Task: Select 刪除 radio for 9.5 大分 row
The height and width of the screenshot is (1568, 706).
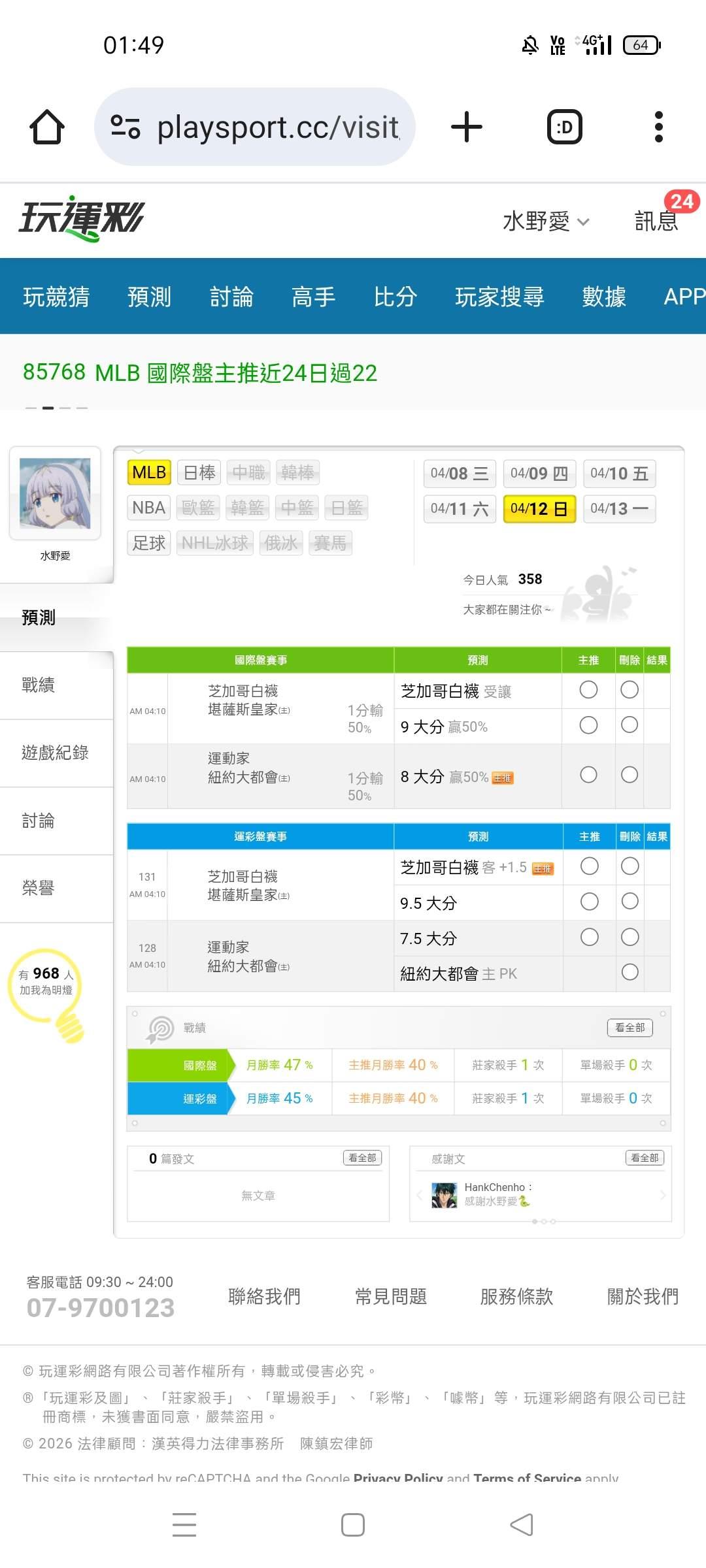Action: coord(630,902)
